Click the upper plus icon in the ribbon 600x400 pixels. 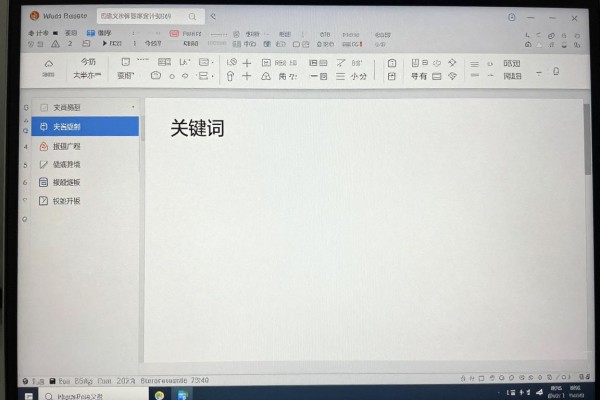(x=247, y=63)
